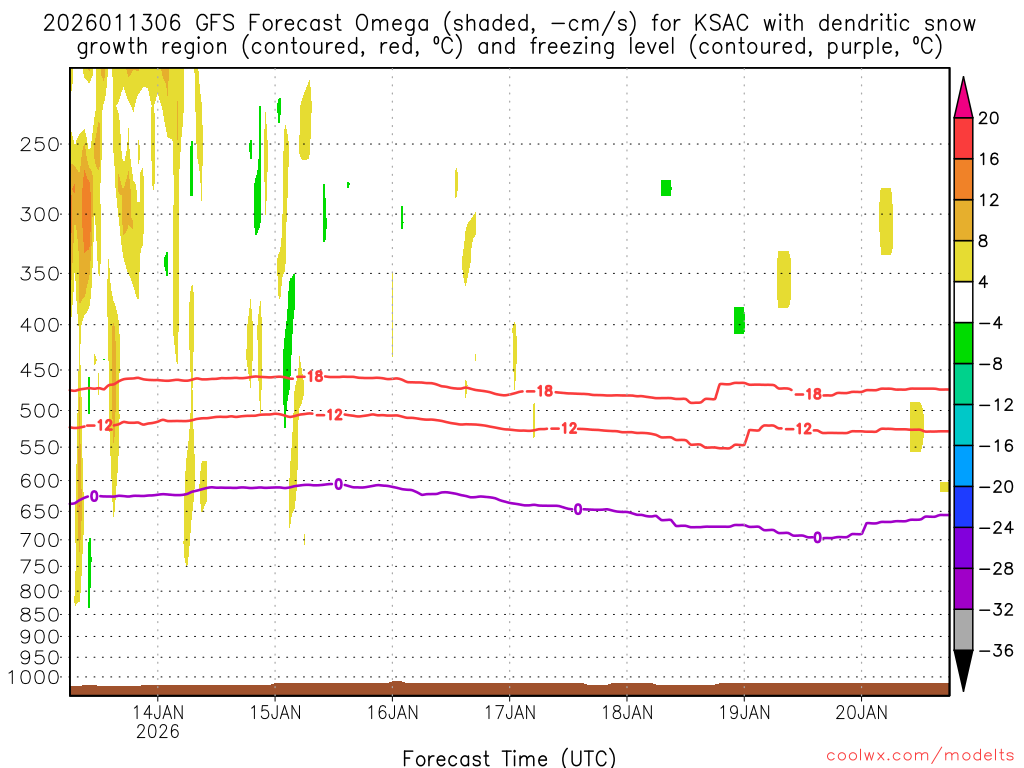The width and height of the screenshot is (1024, 768).
Task: Click the -12 contour label after 19JAN
Action: [x=799, y=429]
